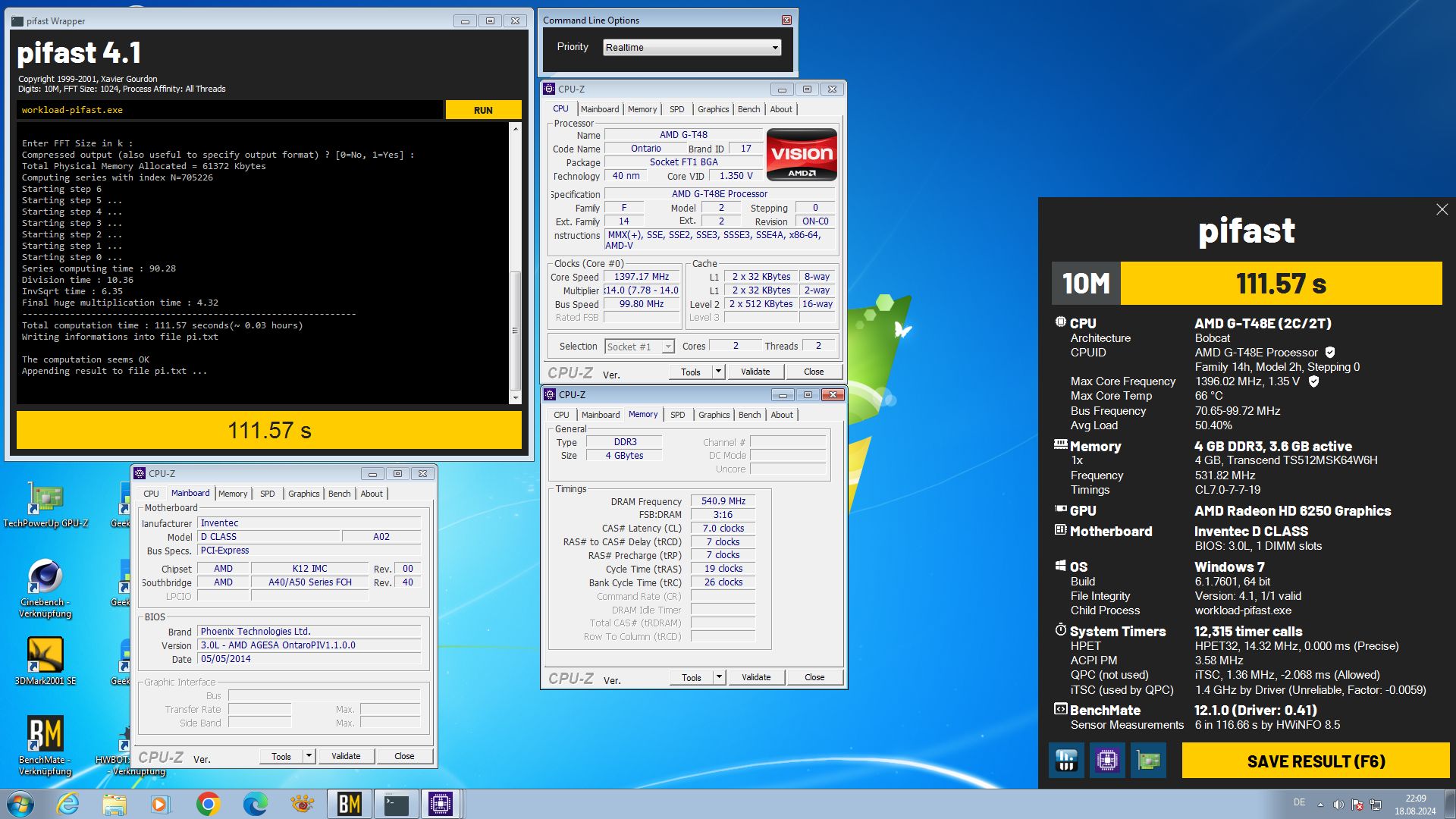This screenshot has width=1456, height=819.
Task: Click Tools in the Mainboard CPU-Z window
Action: (x=281, y=756)
